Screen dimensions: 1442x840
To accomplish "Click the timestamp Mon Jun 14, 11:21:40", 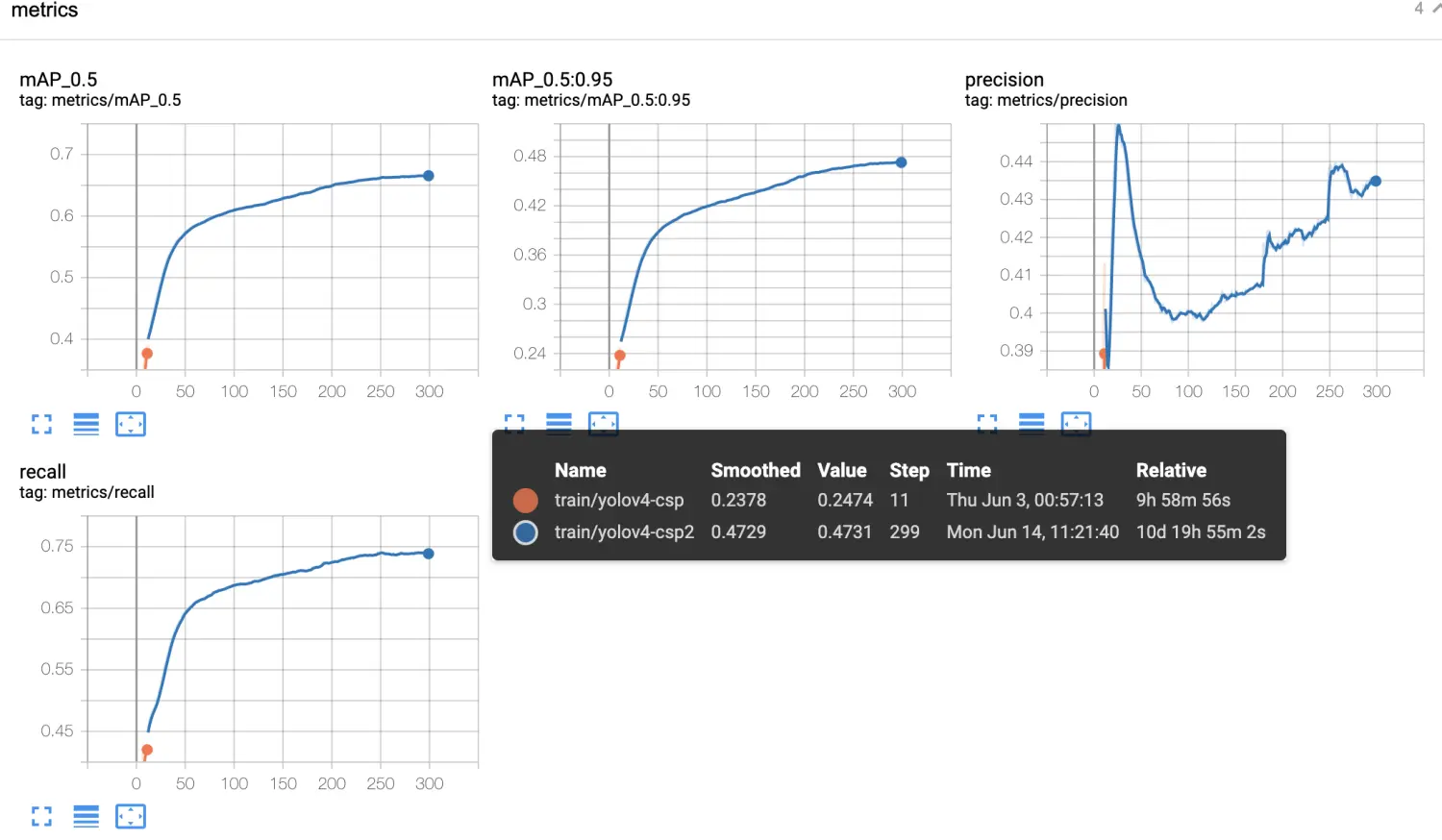I will point(1032,532).
